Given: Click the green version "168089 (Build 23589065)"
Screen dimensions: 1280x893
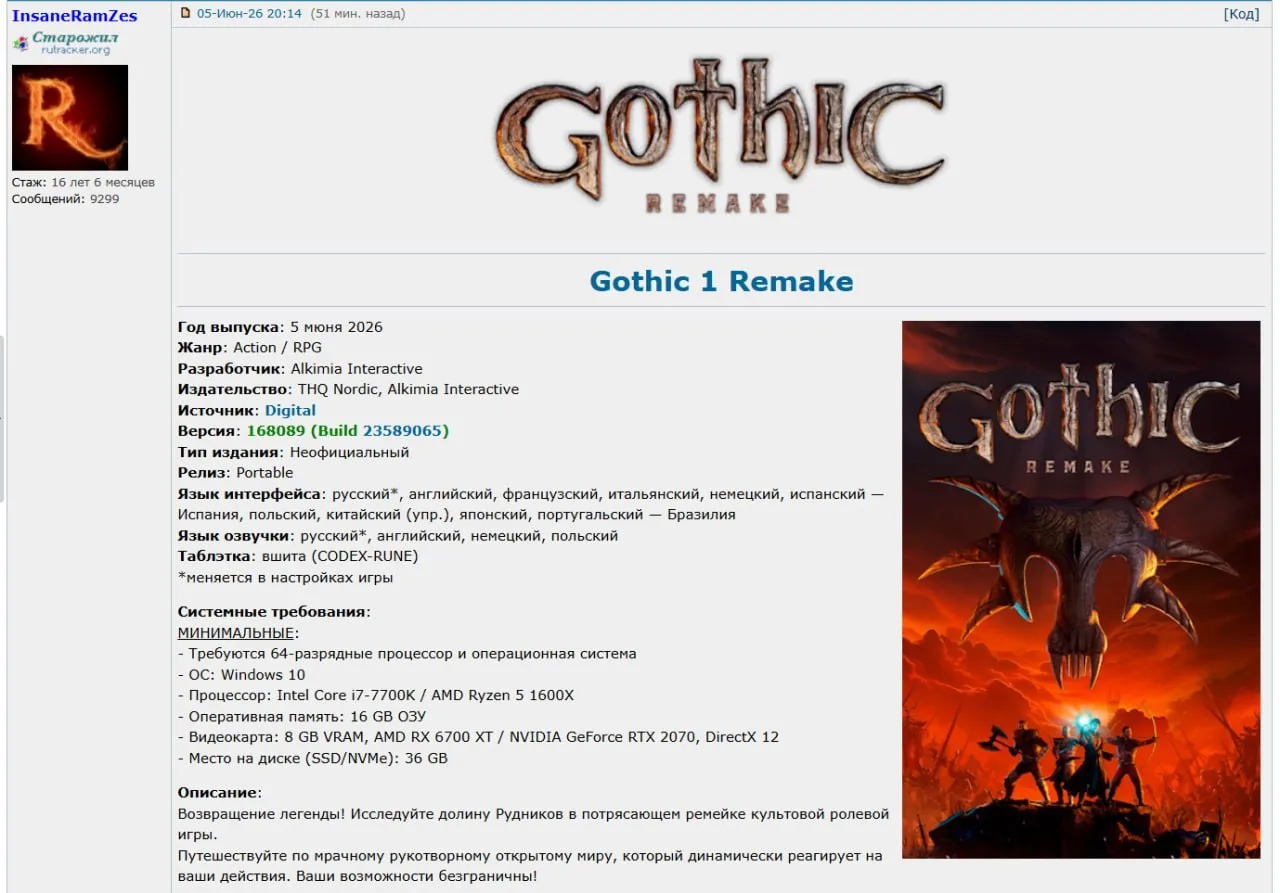Looking at the screenshot, I should pos(348,431).
